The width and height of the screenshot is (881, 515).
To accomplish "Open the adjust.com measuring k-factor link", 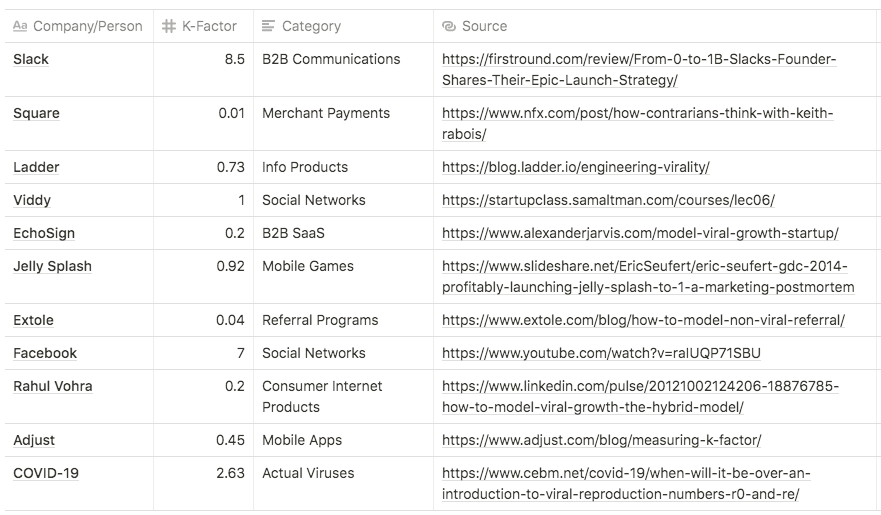I will click(601, 440).
